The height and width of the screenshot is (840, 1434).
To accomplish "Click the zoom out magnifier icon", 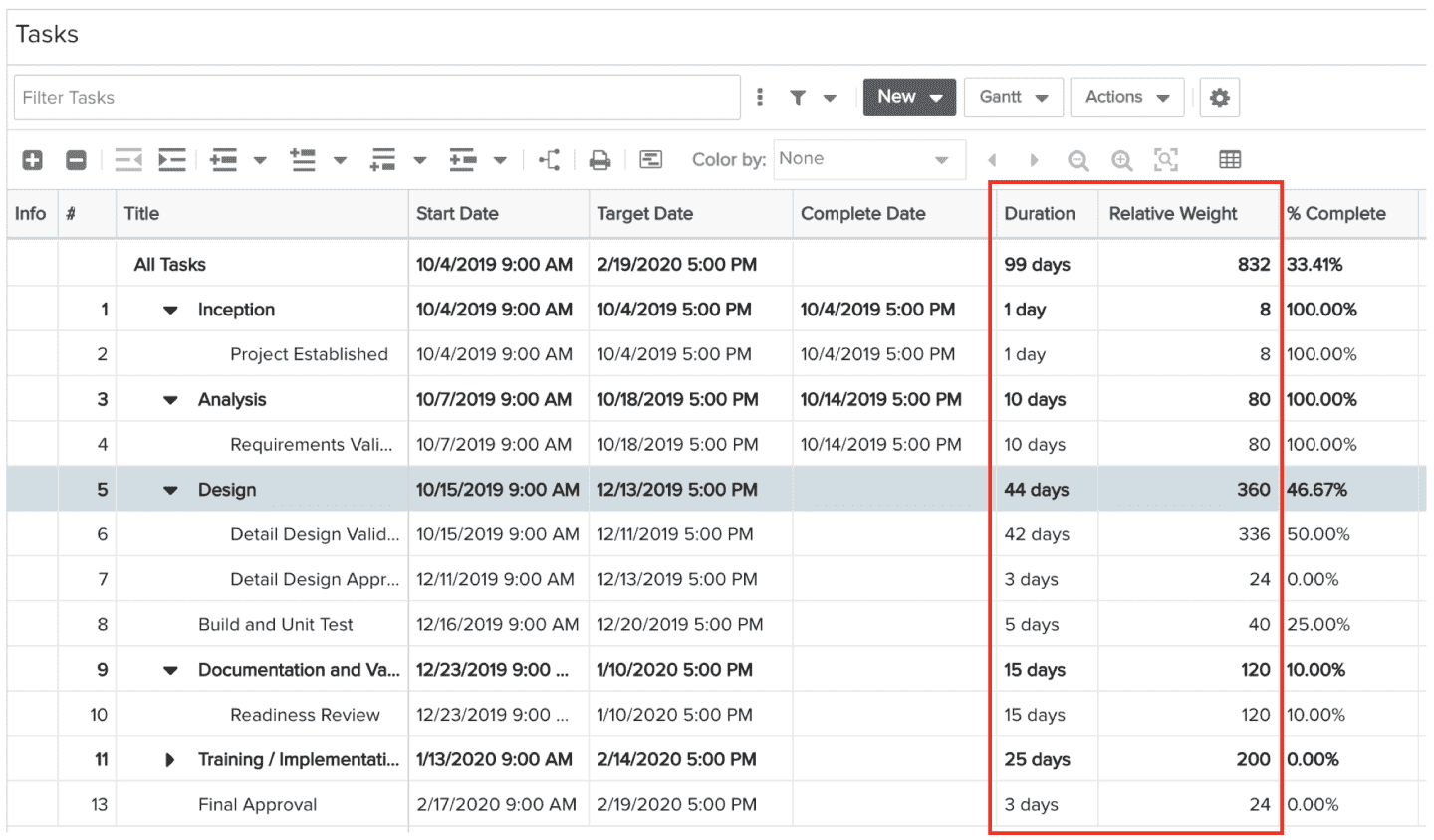I will [1077, 160].
